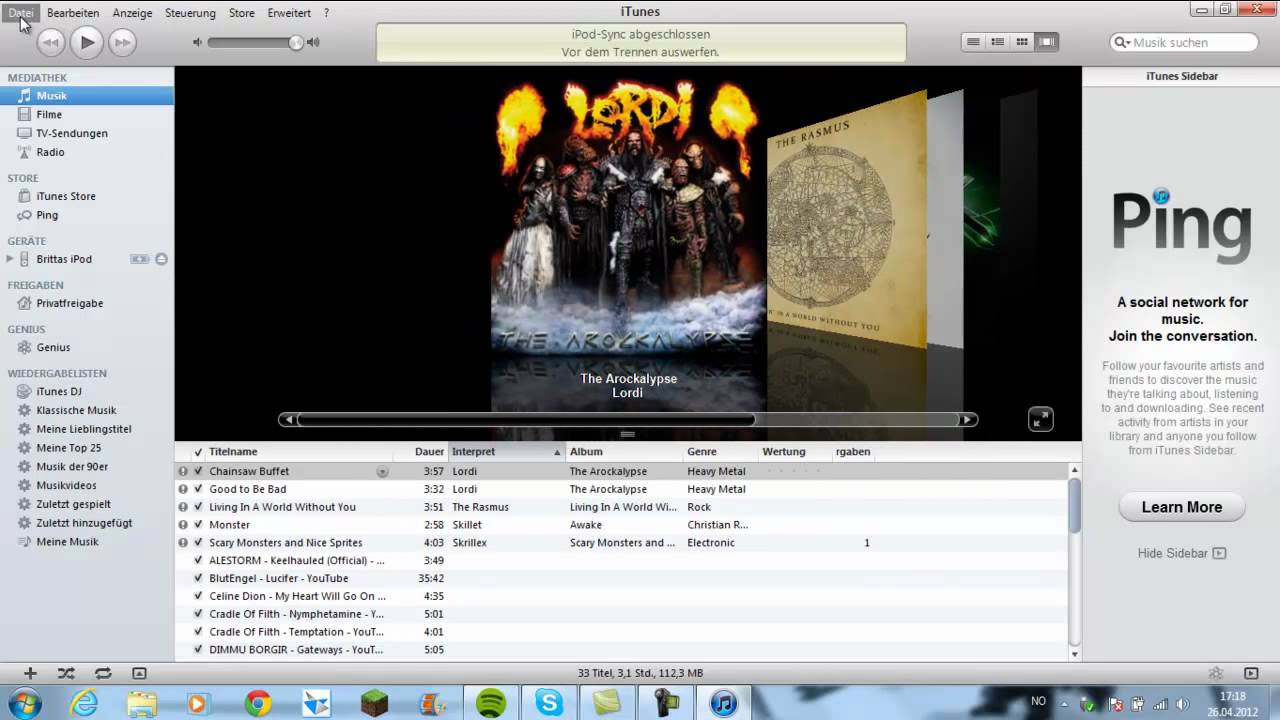Show hidden system tray icons

pos(1066,703)
